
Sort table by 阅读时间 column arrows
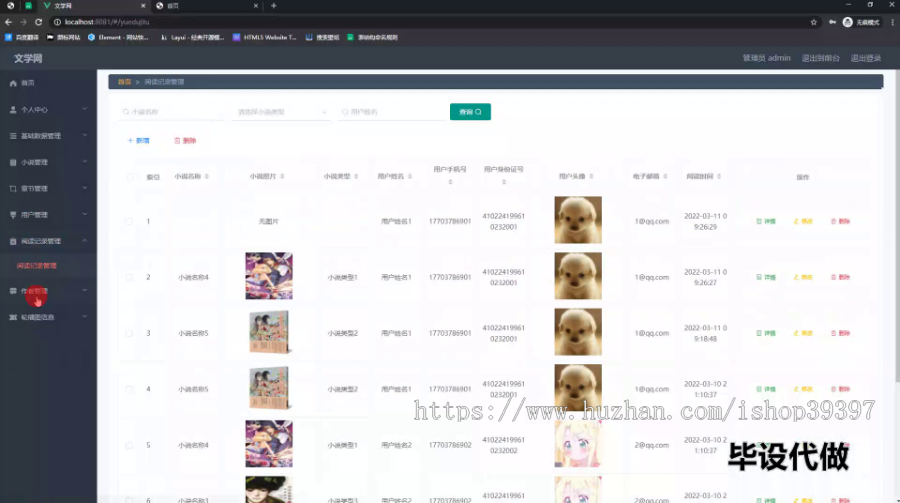point(719,176)
